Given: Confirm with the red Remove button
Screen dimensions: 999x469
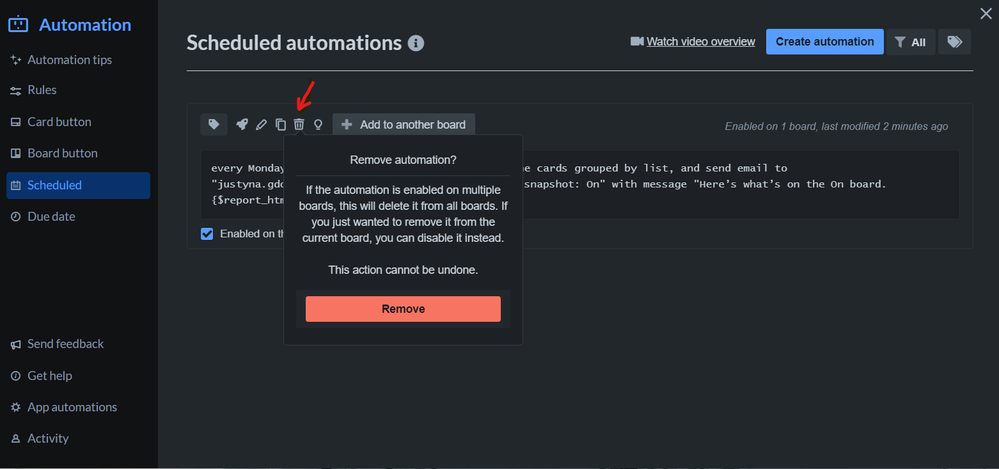Looking at the screenshot, I should pyautogui.click(x=403, y=309).
